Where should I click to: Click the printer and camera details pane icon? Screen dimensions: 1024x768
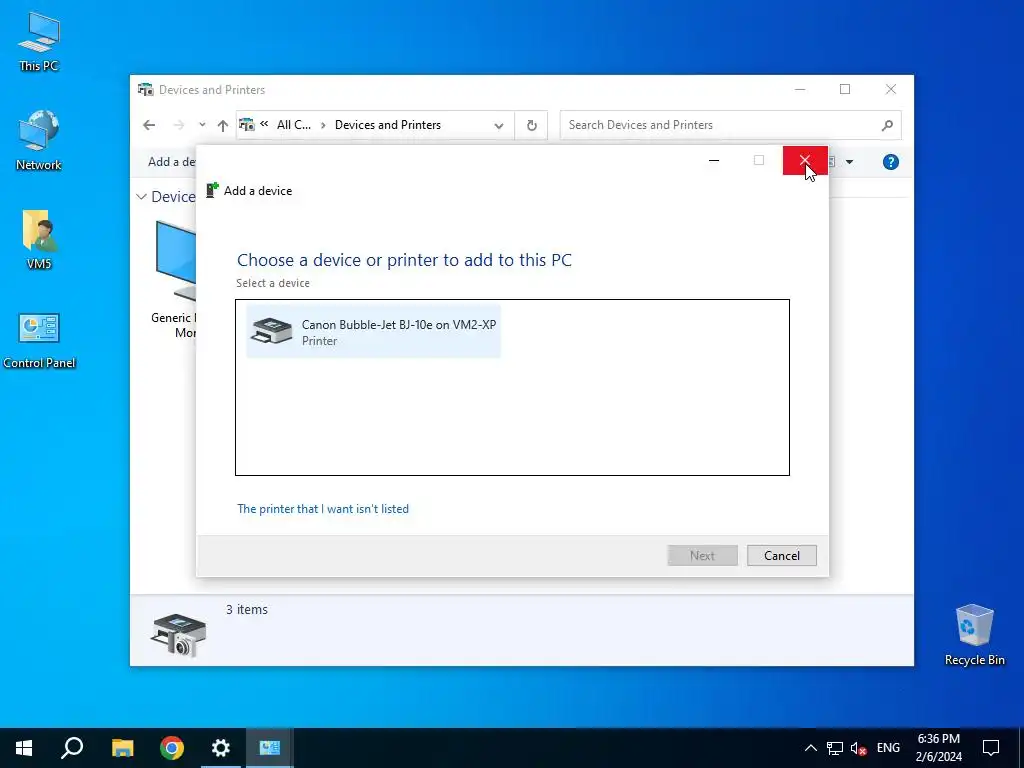point(178,635)
